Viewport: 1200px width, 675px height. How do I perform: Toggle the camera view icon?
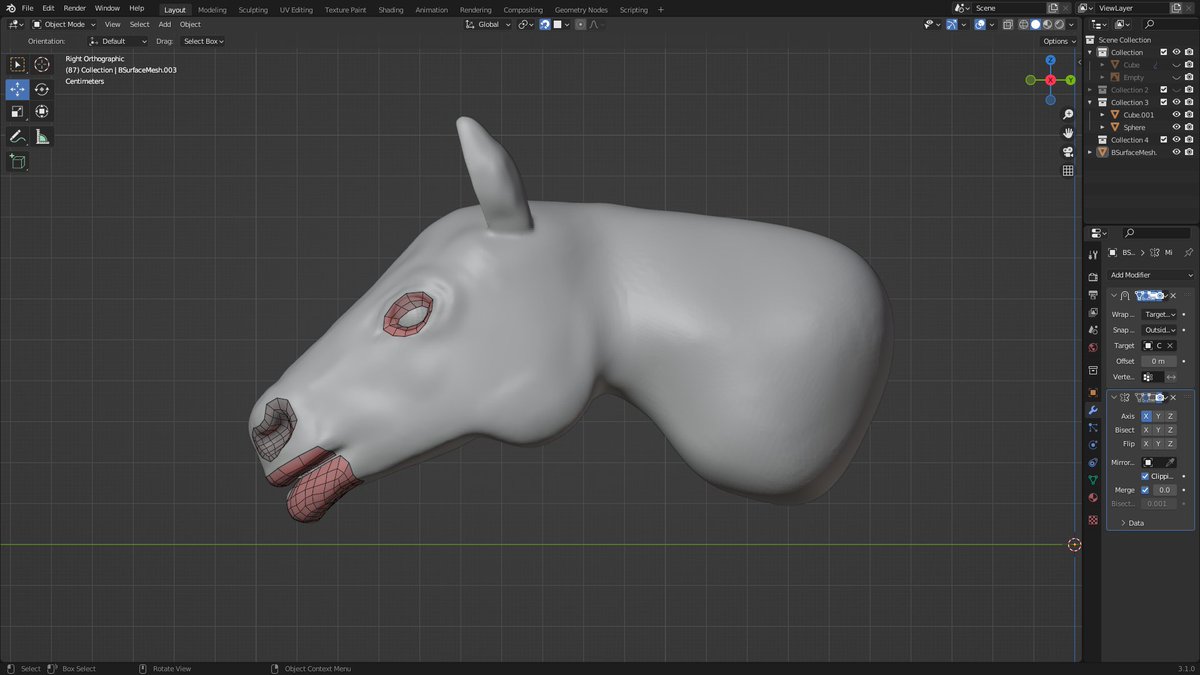click(1068, 152)
